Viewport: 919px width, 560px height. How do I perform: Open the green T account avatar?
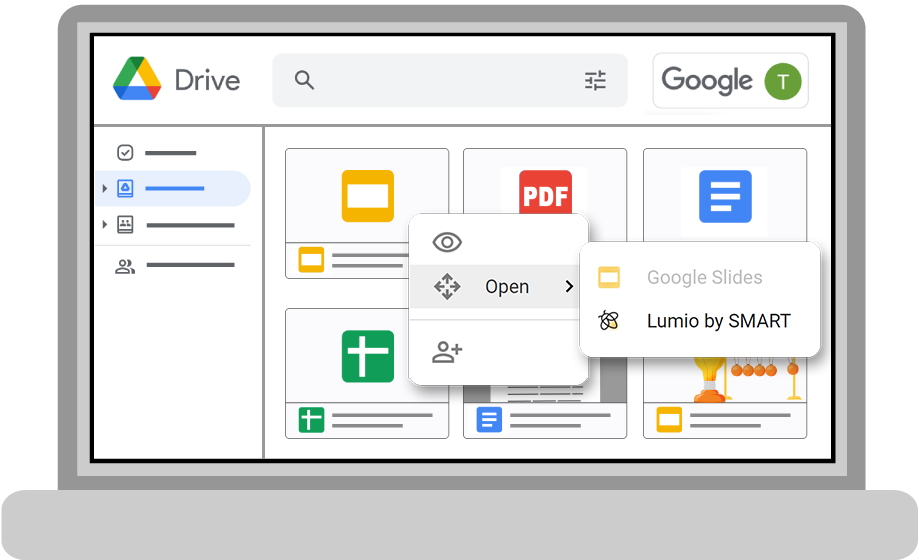(782, 82)
